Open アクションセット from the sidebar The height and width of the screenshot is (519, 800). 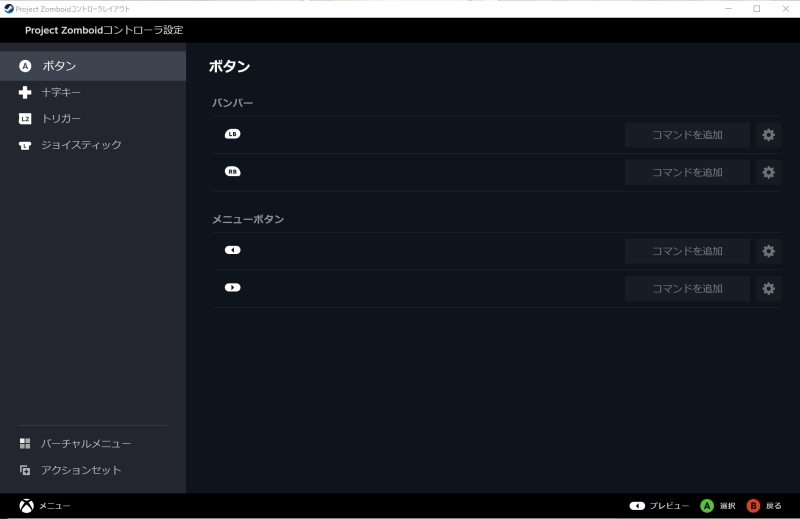tap(93, 471)
